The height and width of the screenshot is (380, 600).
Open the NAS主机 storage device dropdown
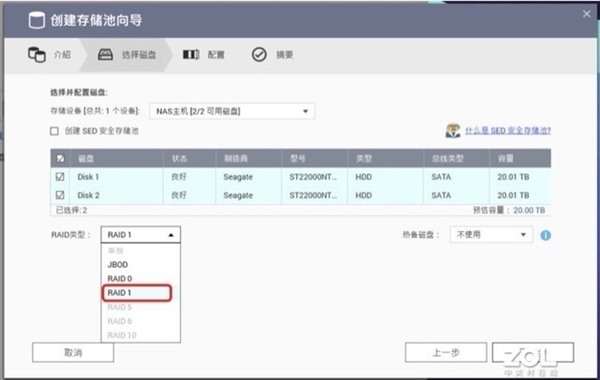click(x=232, y=111)
